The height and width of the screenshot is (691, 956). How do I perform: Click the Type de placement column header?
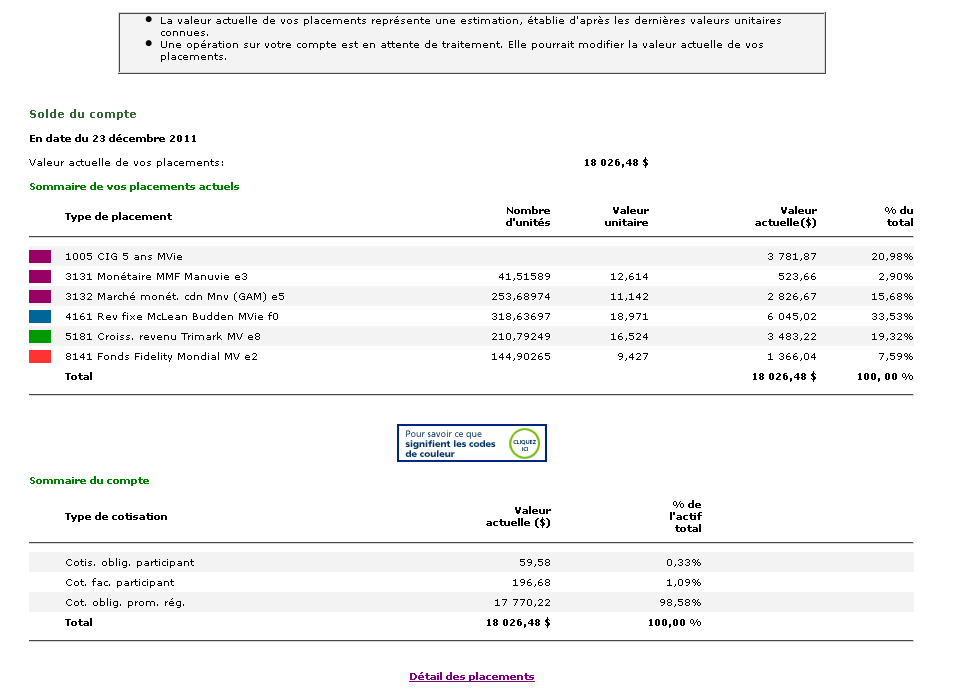click(x=118, y=217)
